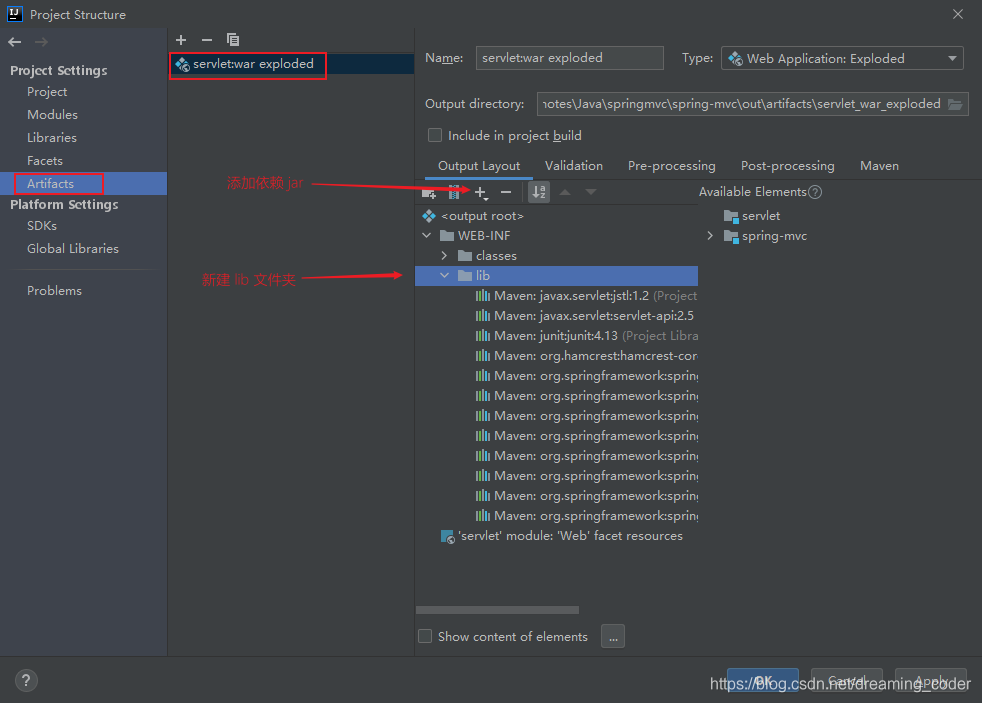Click Remove minus icon in layout toolbar
This screenshot has width=982, height=703.
pos(506,192)
